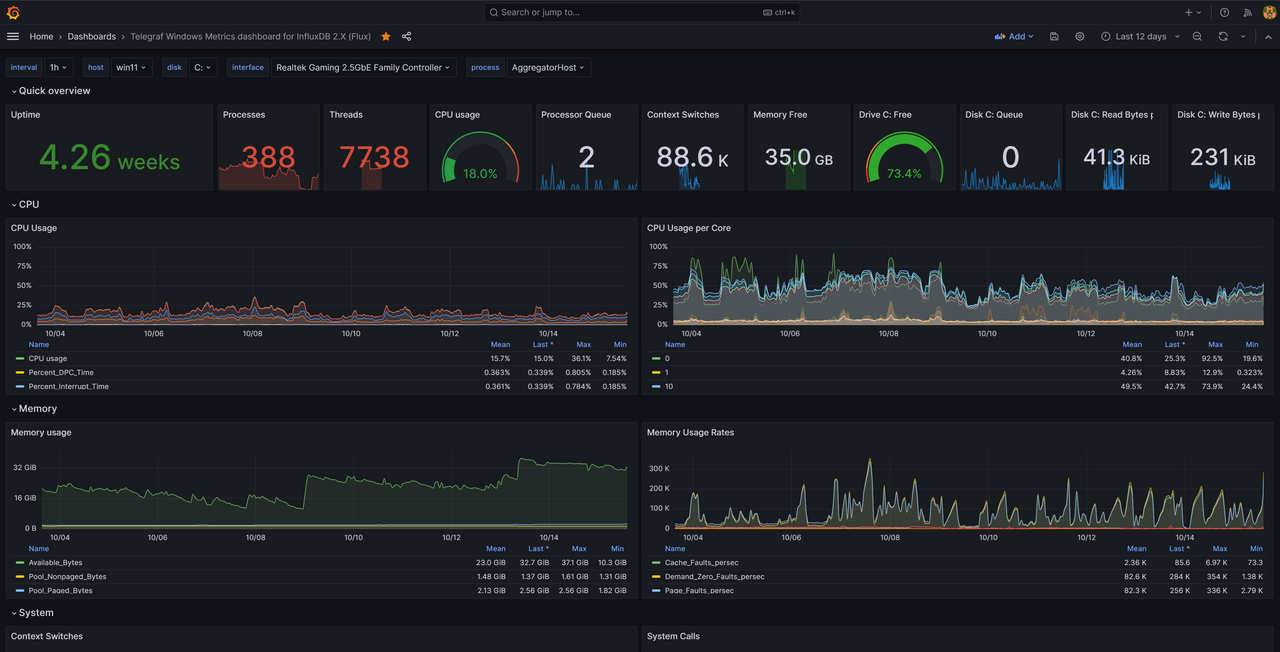Collapse the Quick overview row
This screenshot has width=1280, height=652.
click(x=54, y=91)
